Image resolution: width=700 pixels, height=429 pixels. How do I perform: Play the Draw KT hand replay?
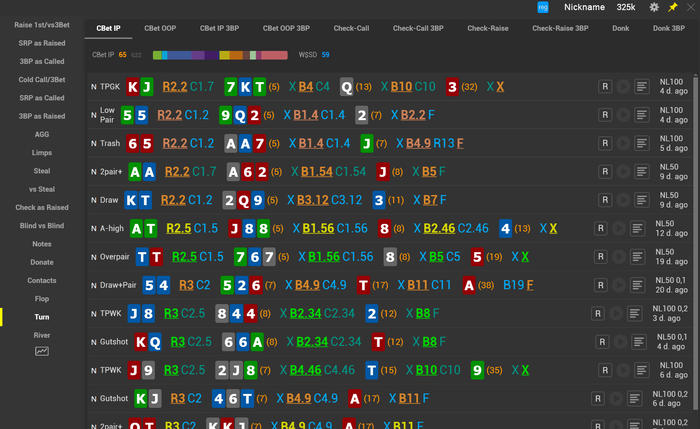(623, 200)
